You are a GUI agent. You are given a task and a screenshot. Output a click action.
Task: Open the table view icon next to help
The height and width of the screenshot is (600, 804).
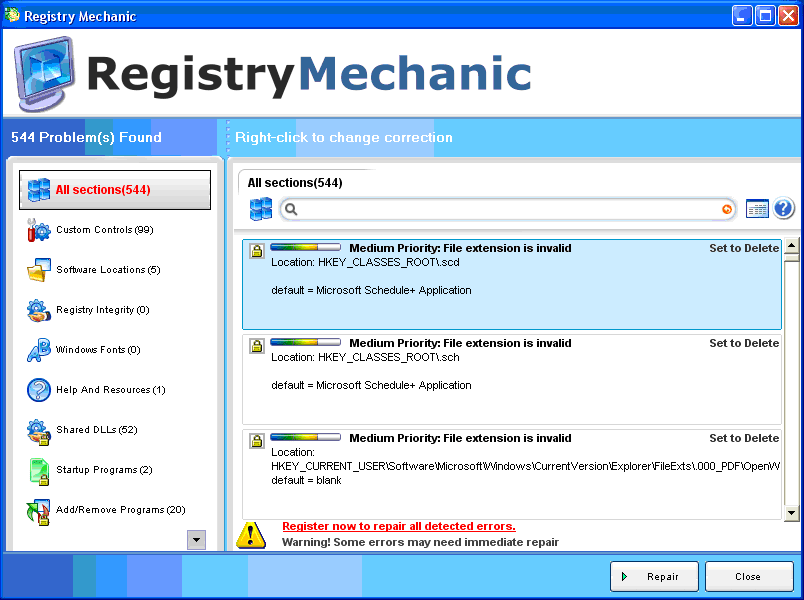tap(757, 209)
